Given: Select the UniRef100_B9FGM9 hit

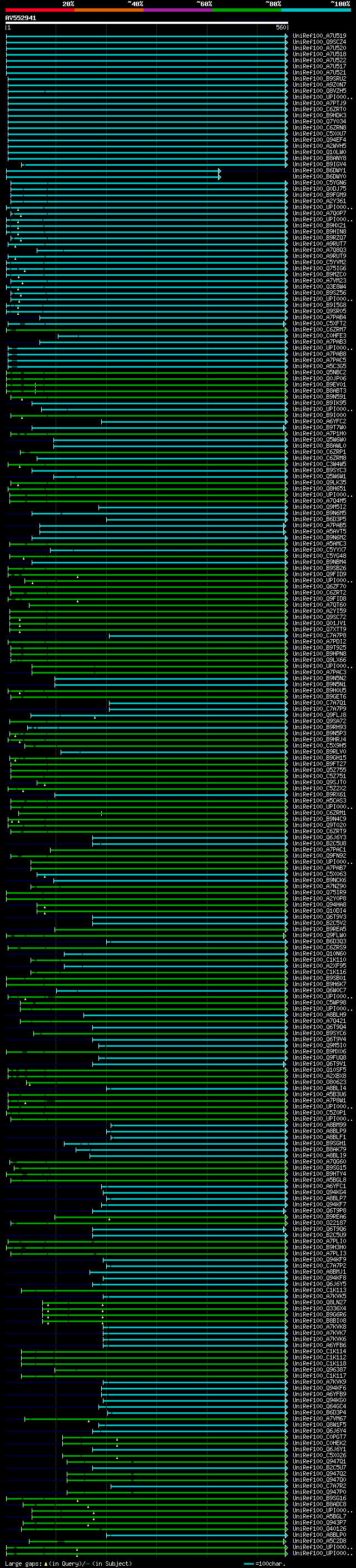Looking at the screenshot, I should 319,195.
